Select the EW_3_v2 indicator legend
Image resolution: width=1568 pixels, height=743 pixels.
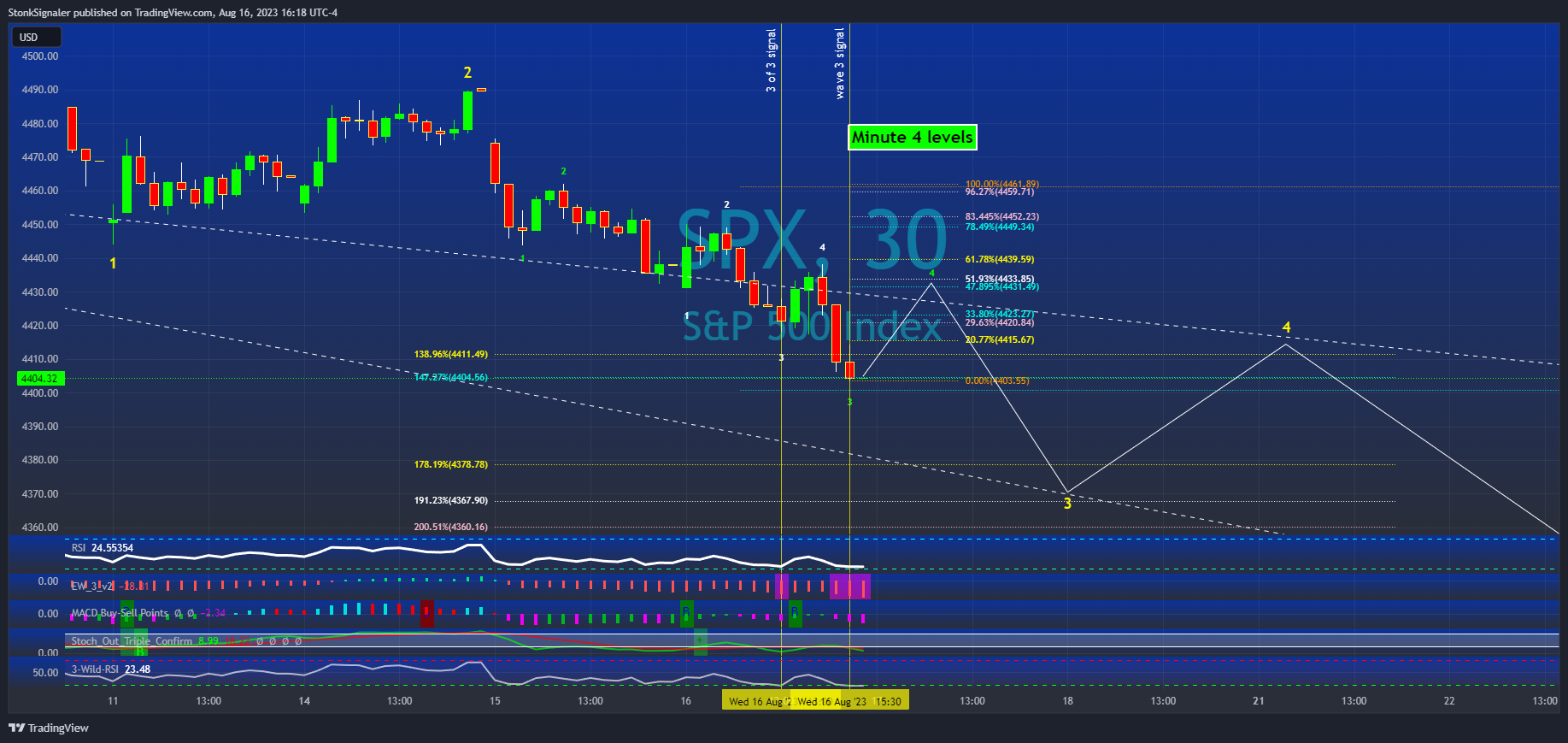click(109, 586)
